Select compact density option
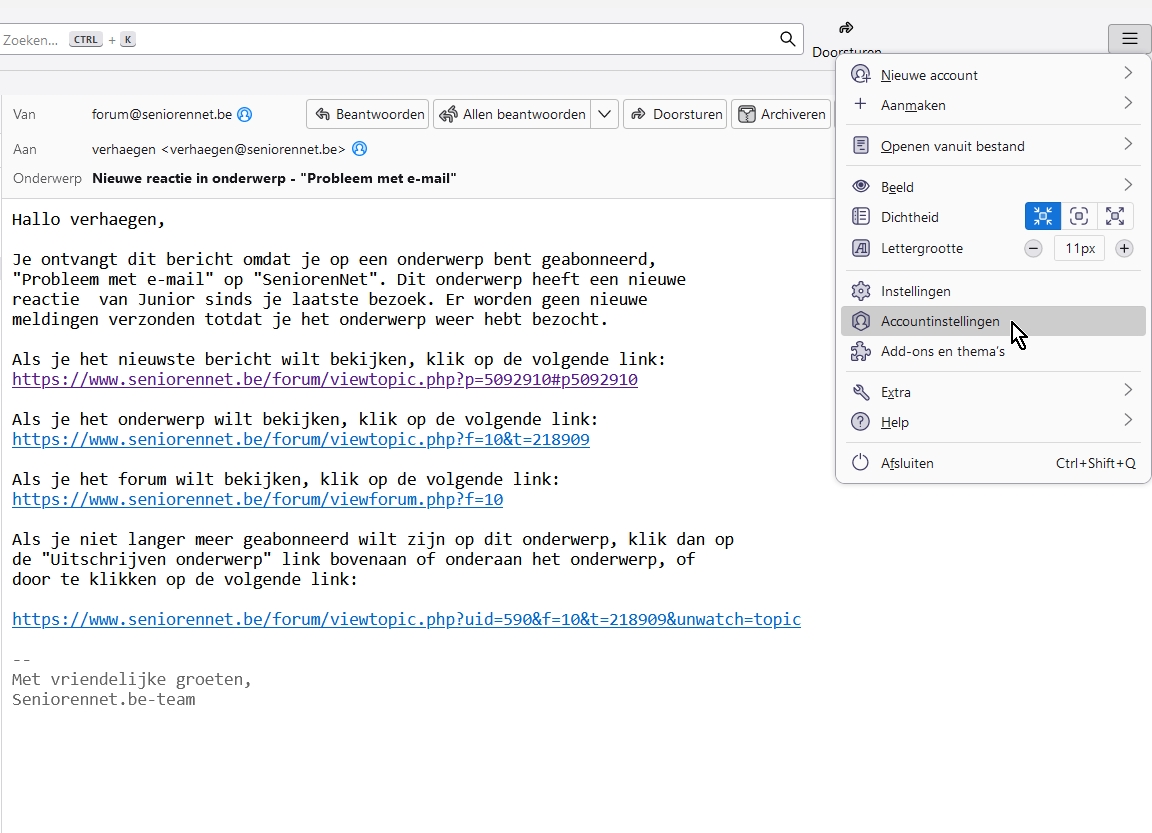This screenshot has height=833, width=1152. point(1043,216)
